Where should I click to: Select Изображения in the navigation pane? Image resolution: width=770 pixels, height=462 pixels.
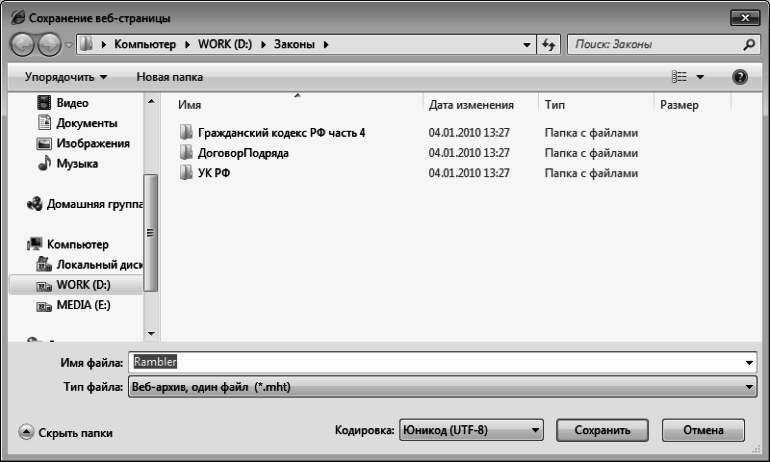pos(93,143)
